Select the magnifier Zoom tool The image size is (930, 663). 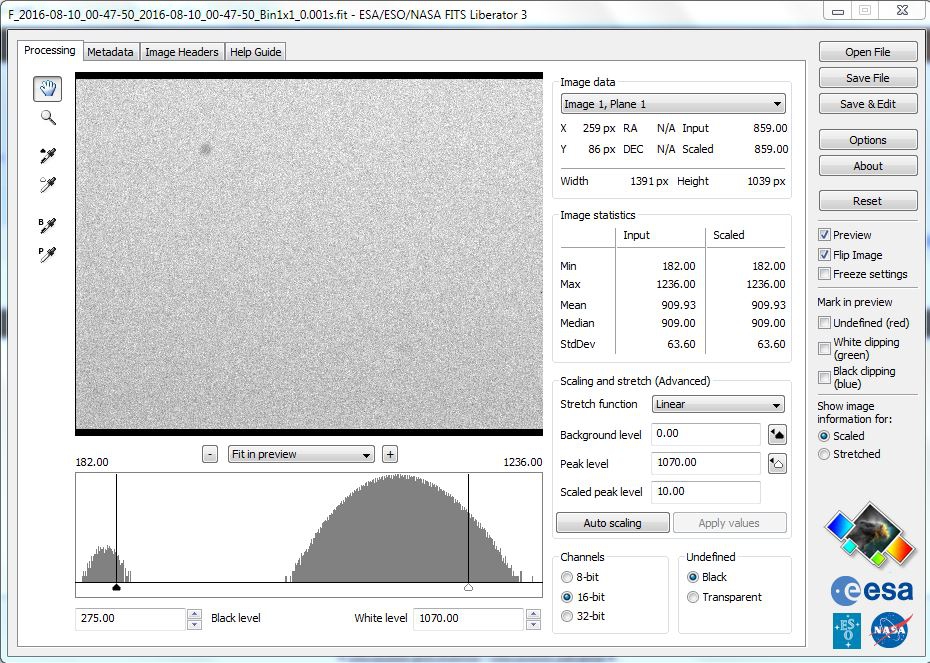coord(47,118)
